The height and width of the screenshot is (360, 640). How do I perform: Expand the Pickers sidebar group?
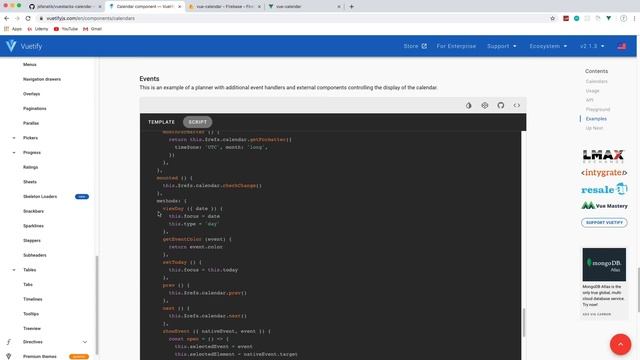[x=14, y=138]
